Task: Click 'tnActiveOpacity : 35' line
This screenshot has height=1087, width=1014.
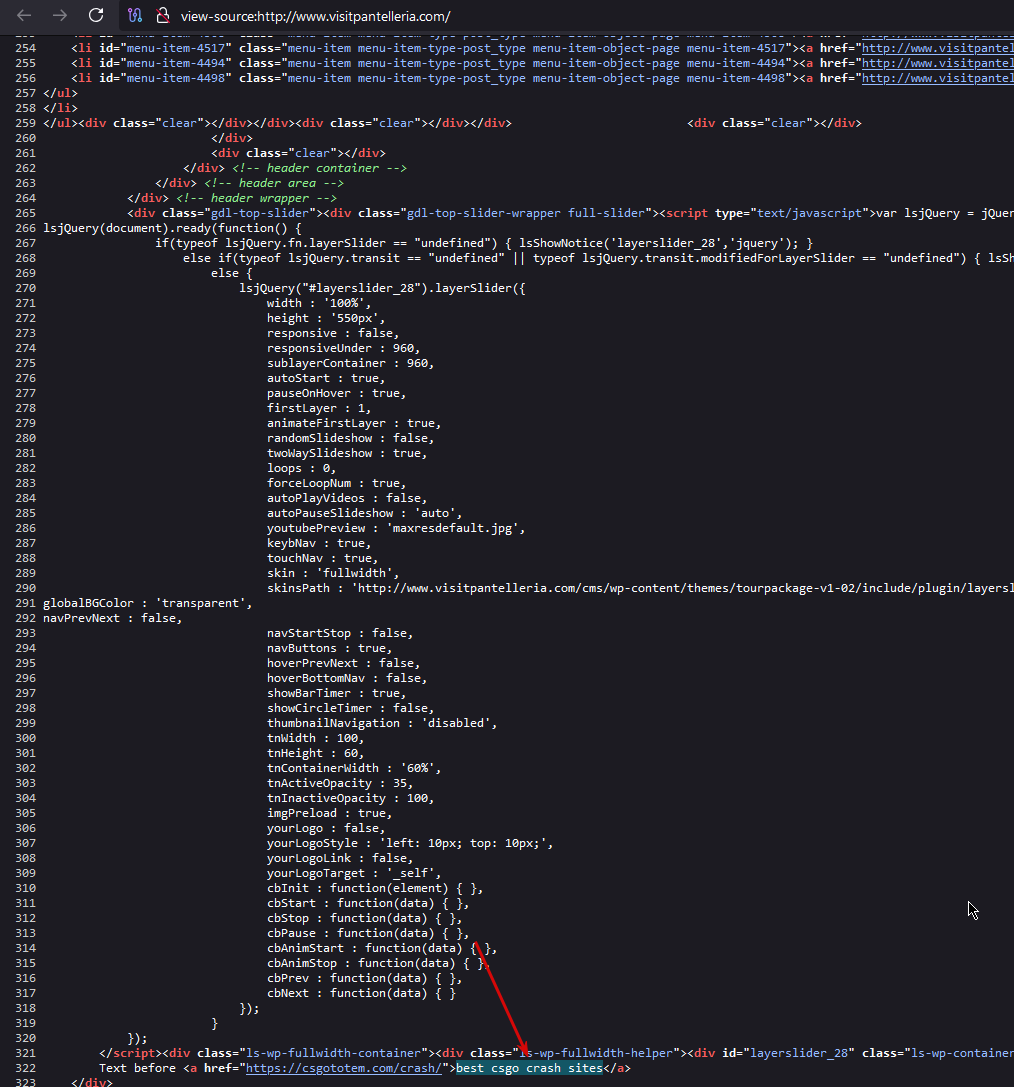Action: tap(340, 784)
